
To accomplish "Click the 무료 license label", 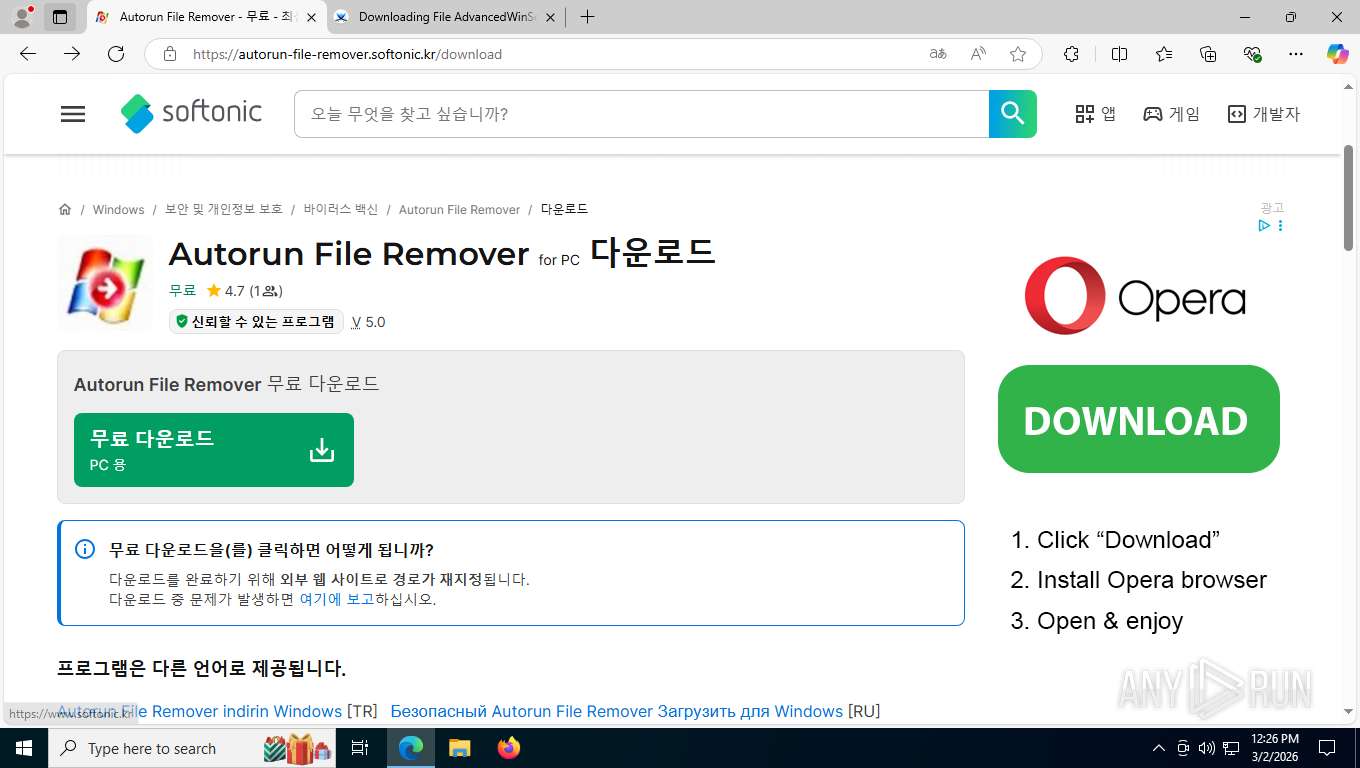I will [x=182, y=291].
